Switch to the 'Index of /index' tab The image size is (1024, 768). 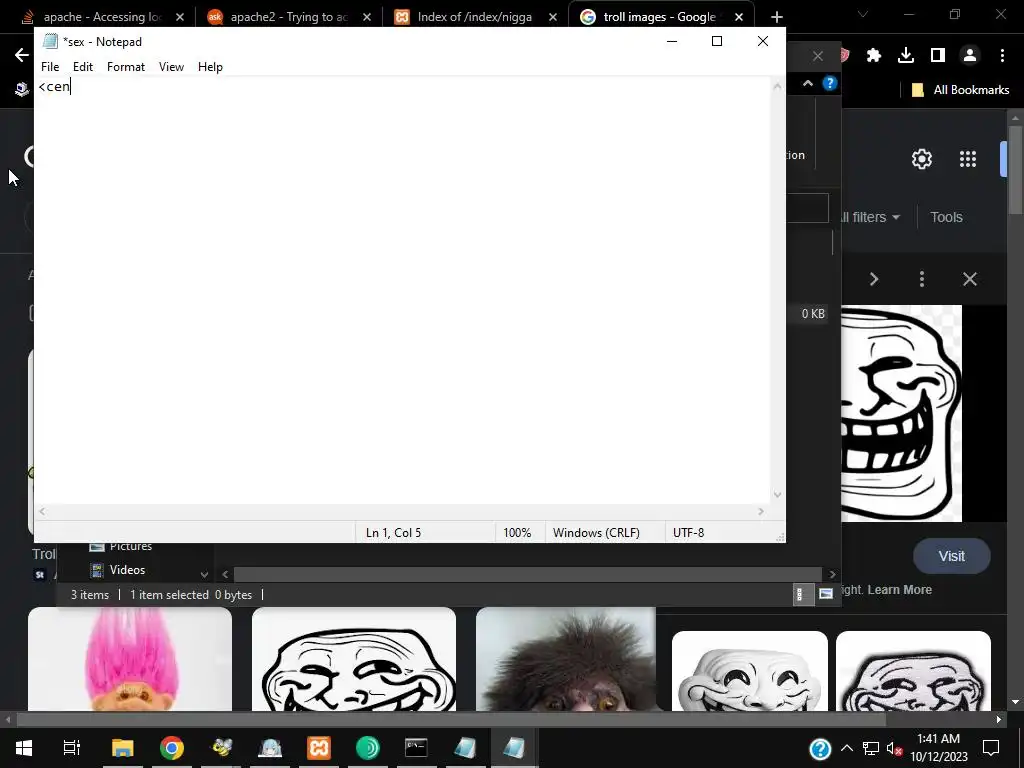click(476, 17)
